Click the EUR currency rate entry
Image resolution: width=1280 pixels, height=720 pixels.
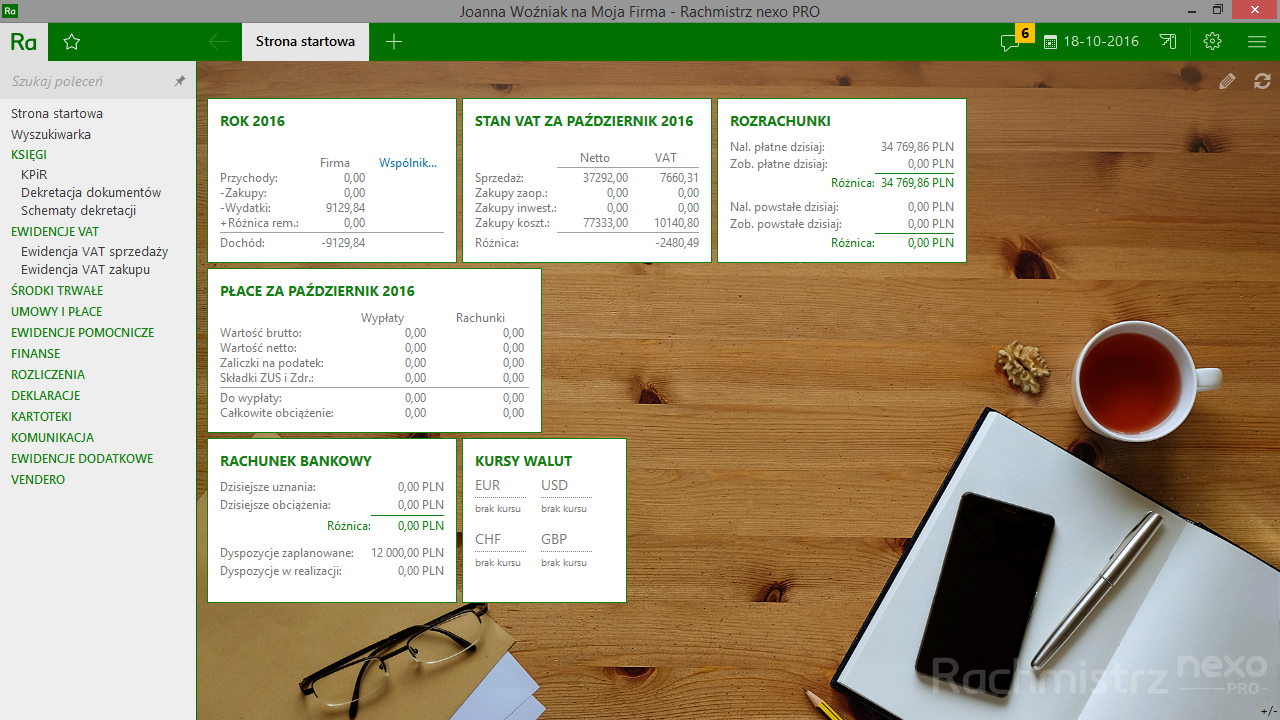pyautogui.click(x=488, y=486)
